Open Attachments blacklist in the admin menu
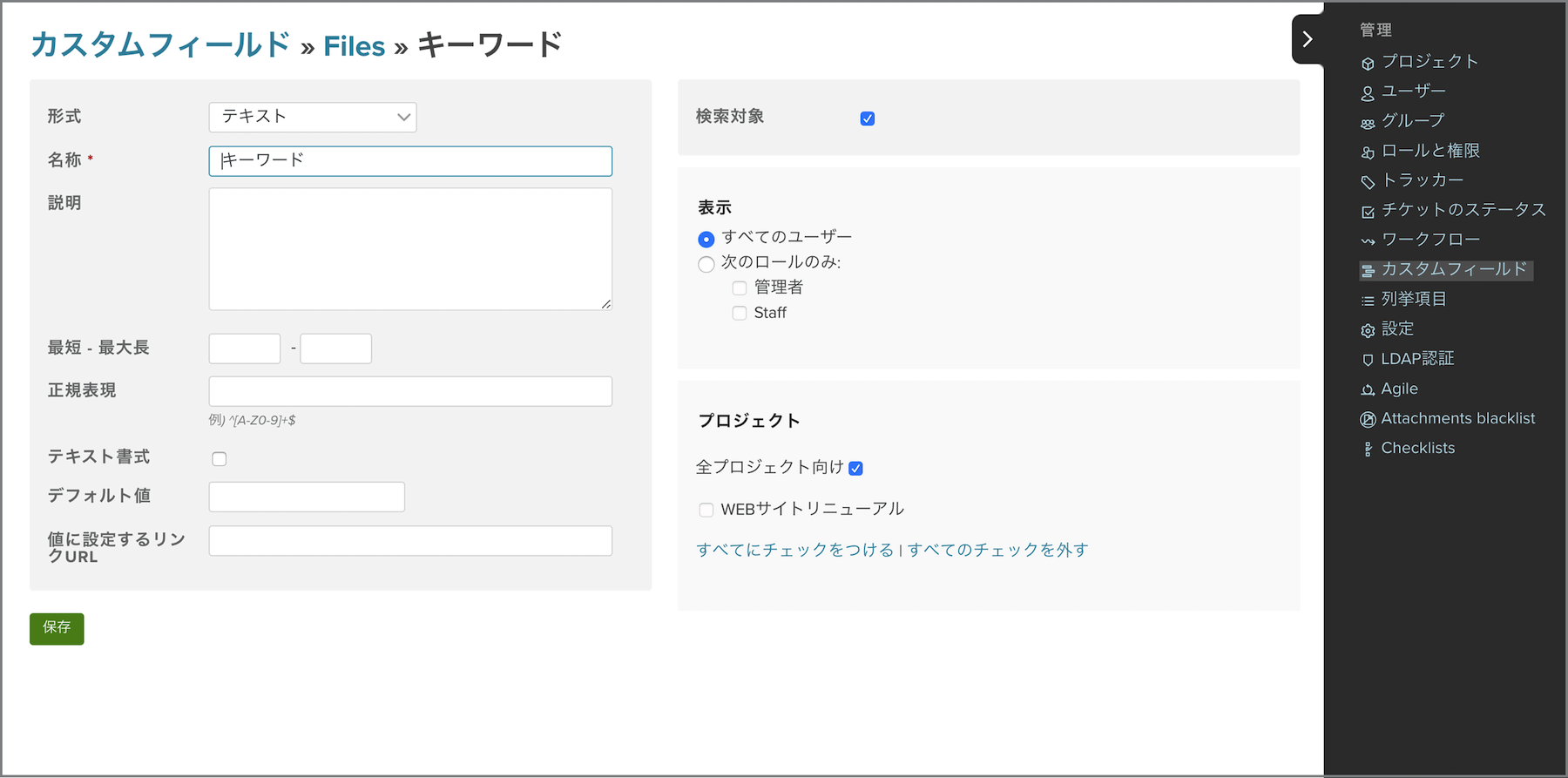This screenshot has height=778, width=1568. 1458,419
